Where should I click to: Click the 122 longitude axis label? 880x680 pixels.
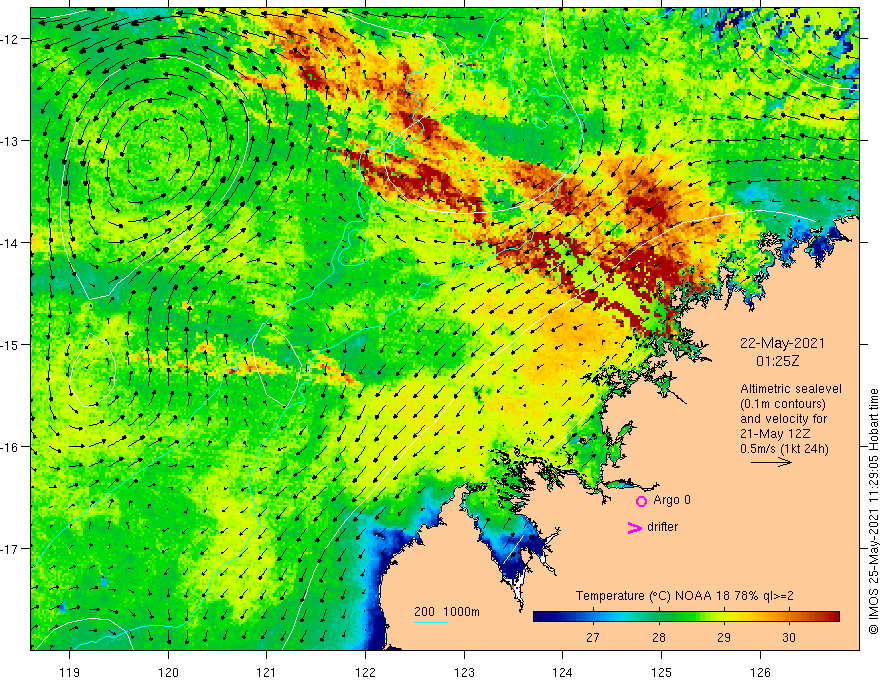coord(365,672)
